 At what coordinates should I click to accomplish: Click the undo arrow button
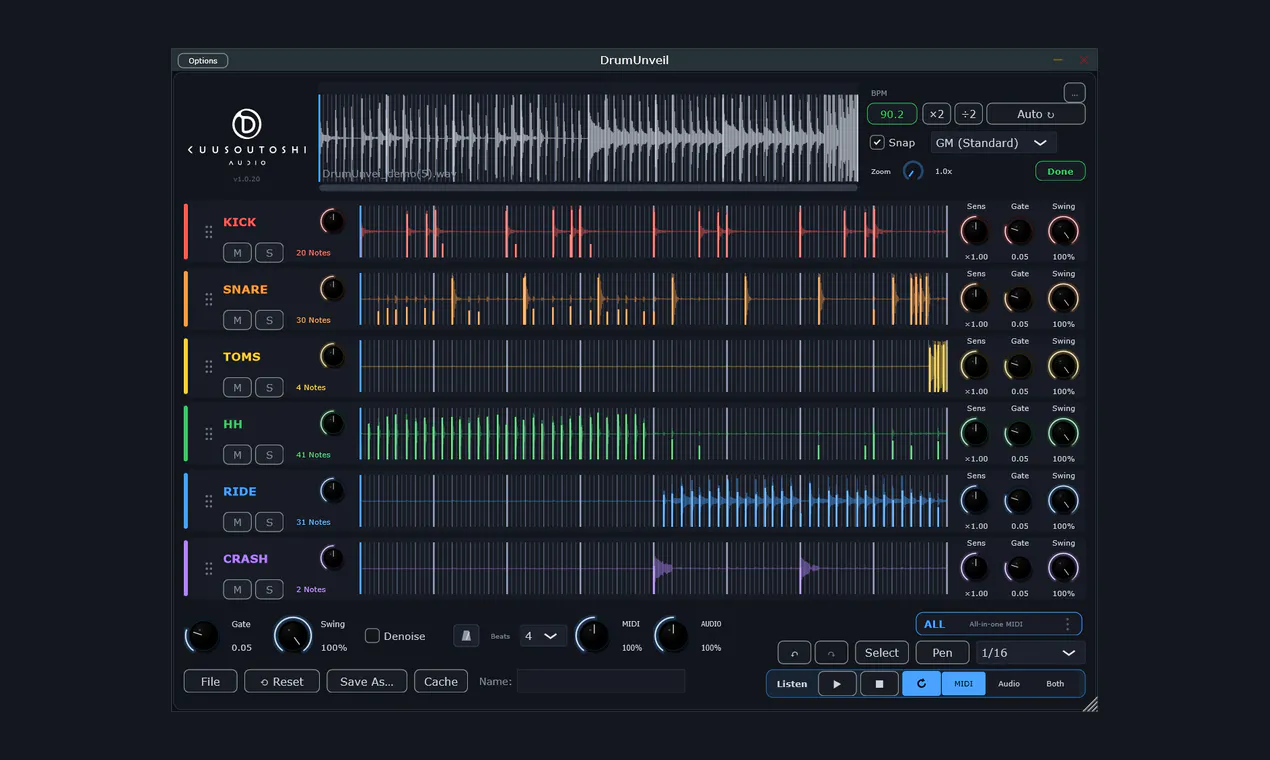point(794,653)
